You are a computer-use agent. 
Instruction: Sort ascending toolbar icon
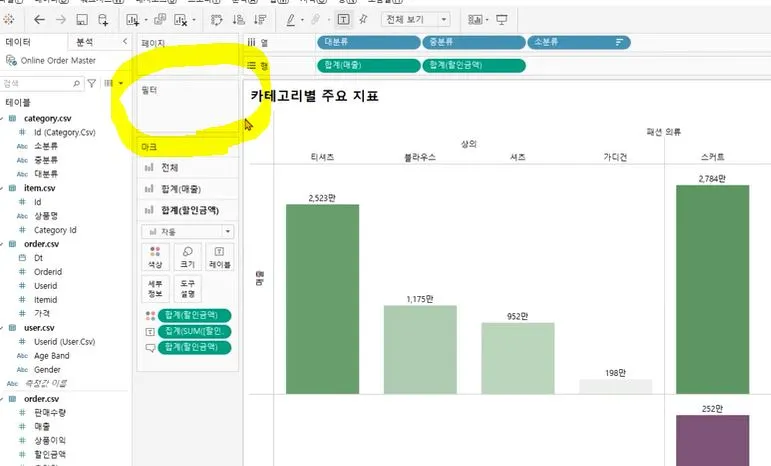pyautogui.click(x=238, y=20)
